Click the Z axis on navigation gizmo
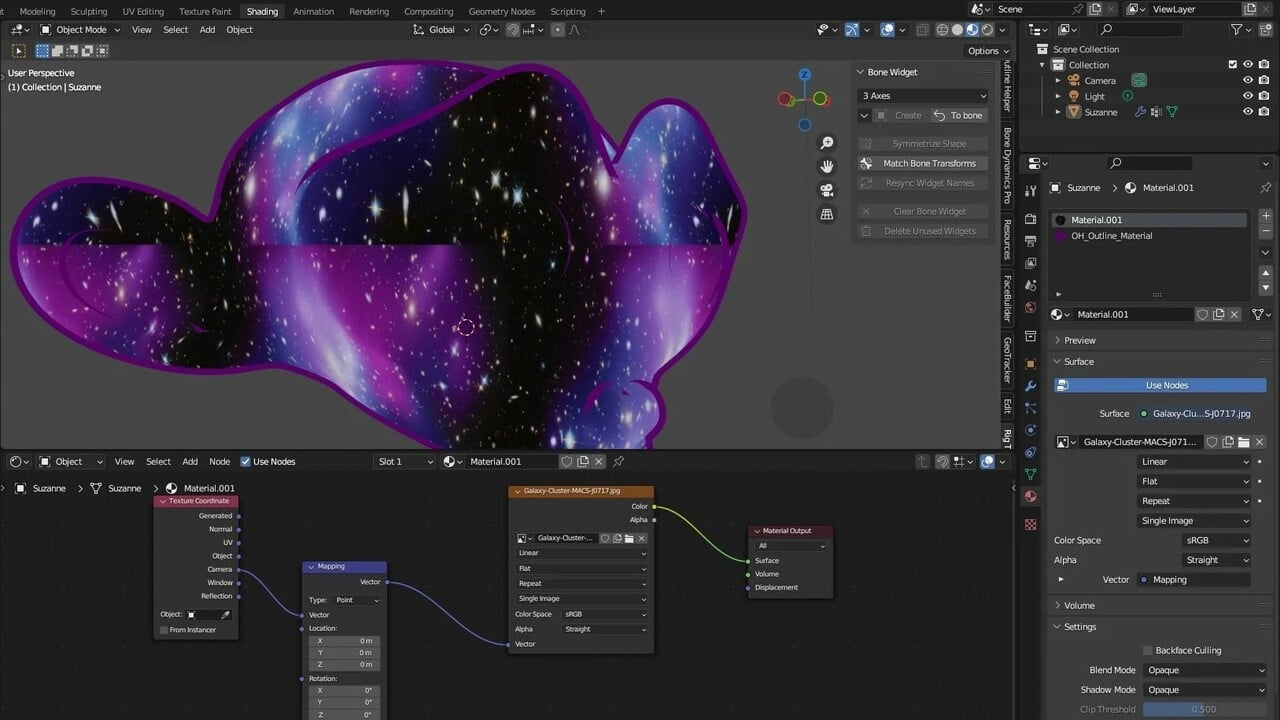The image size is (1280, 720). click(x=805, y=75)
